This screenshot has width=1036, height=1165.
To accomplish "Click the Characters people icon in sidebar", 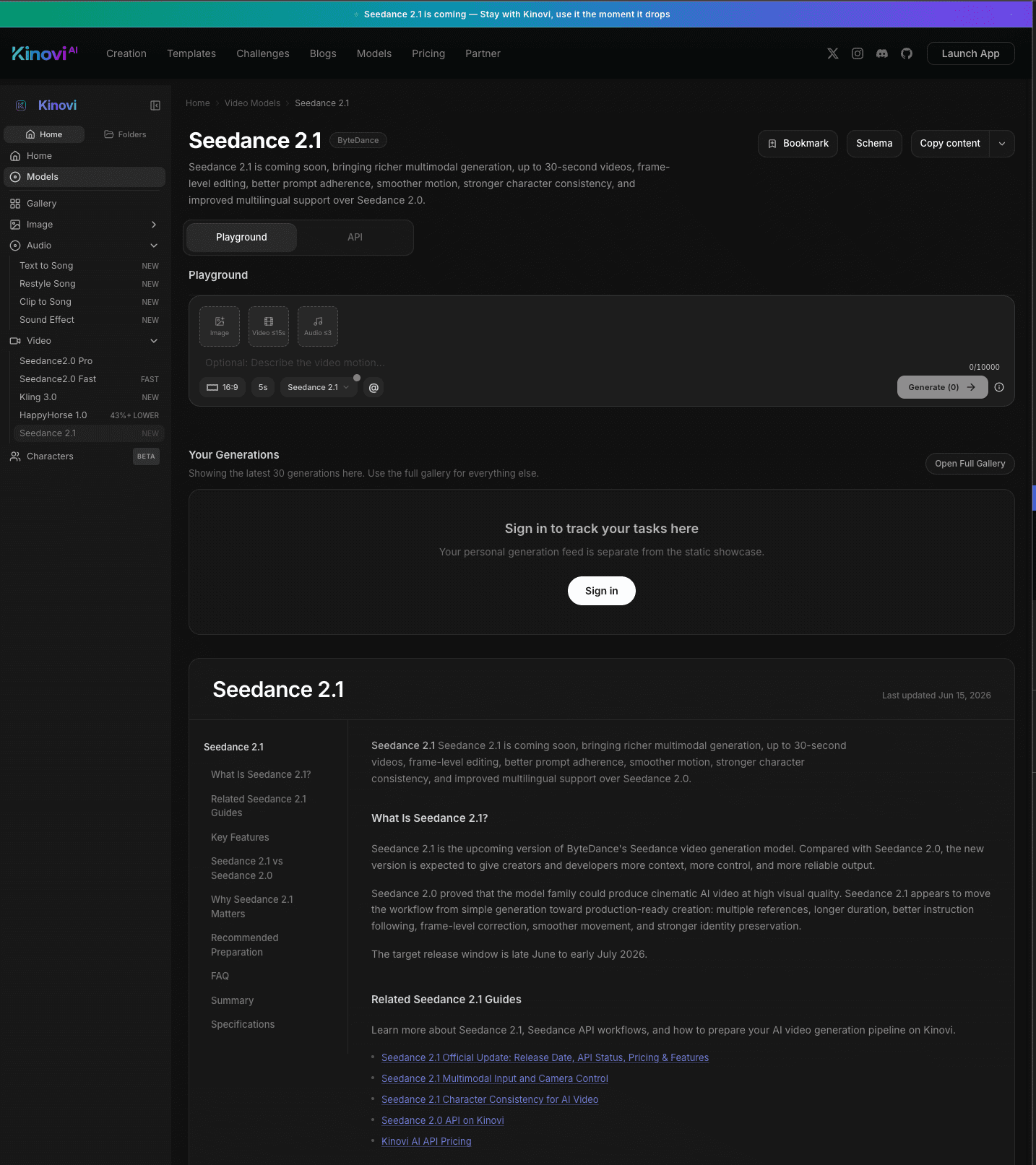I will [15, 456].
